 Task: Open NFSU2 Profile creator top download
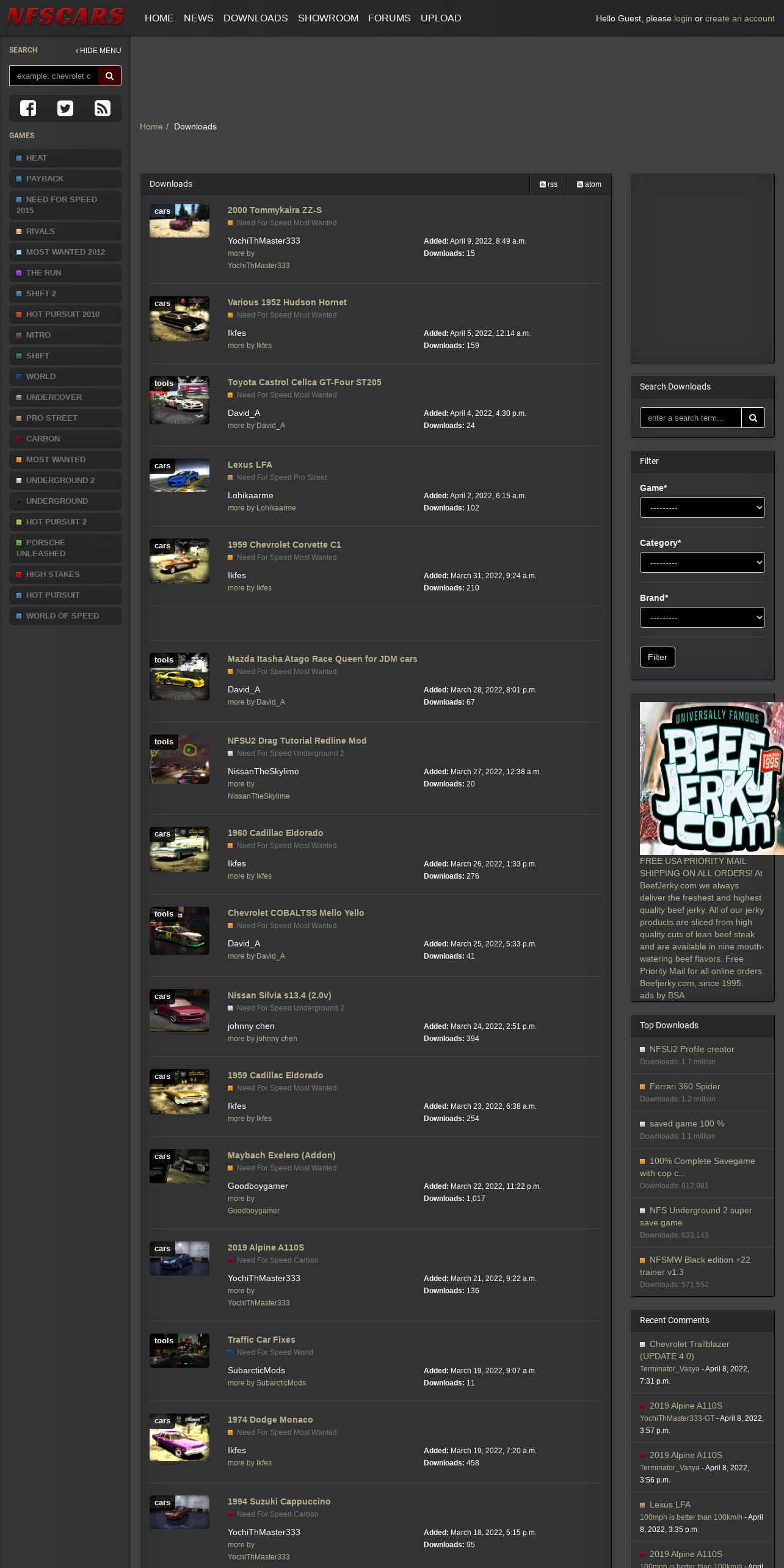tap(692, 1049)
